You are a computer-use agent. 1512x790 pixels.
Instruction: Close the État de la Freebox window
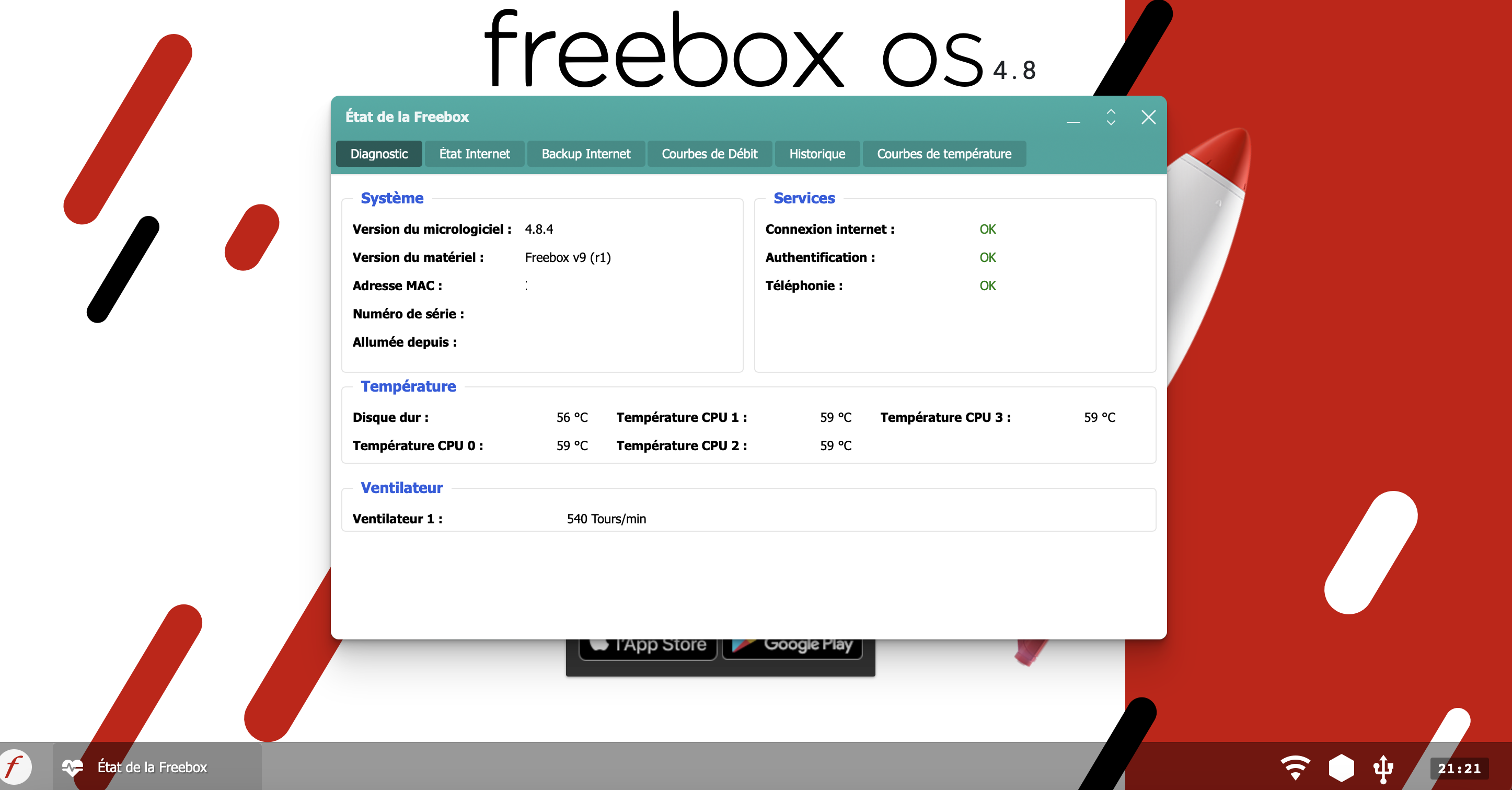point(1148,117)
